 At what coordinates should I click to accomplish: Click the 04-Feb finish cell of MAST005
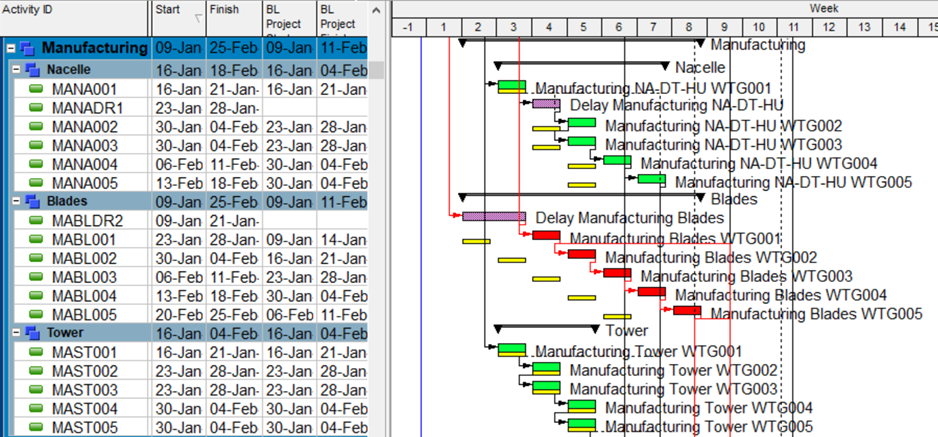tap(234, 427)
